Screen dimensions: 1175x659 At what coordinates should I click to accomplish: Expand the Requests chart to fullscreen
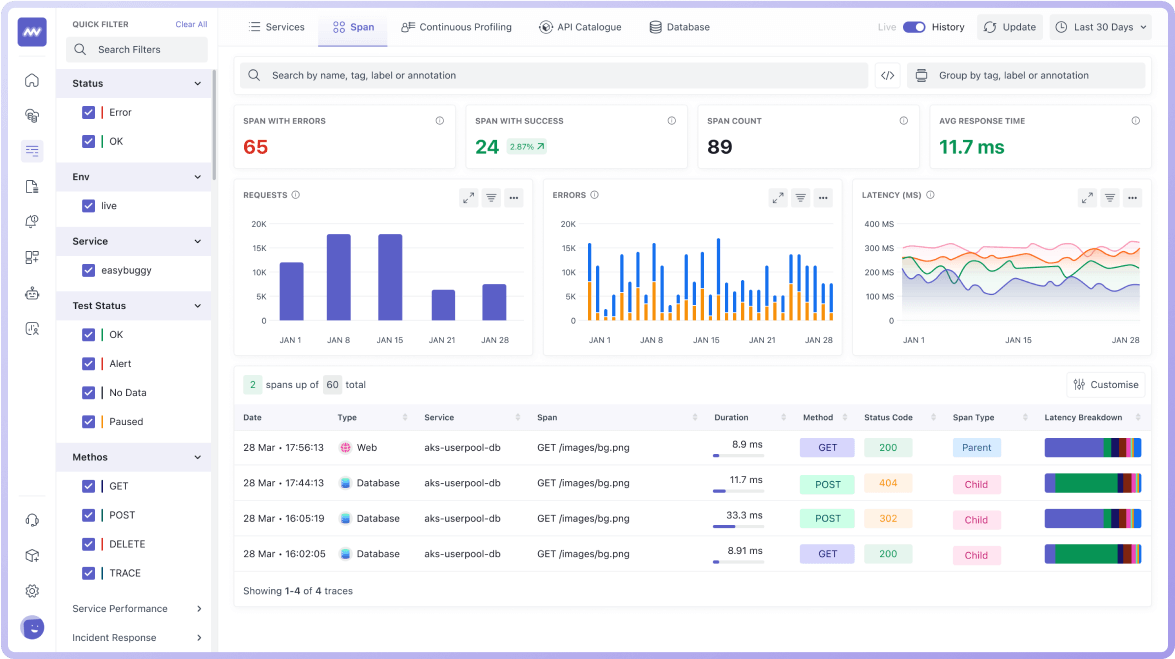pyautogui.click(x=468, y=197)
